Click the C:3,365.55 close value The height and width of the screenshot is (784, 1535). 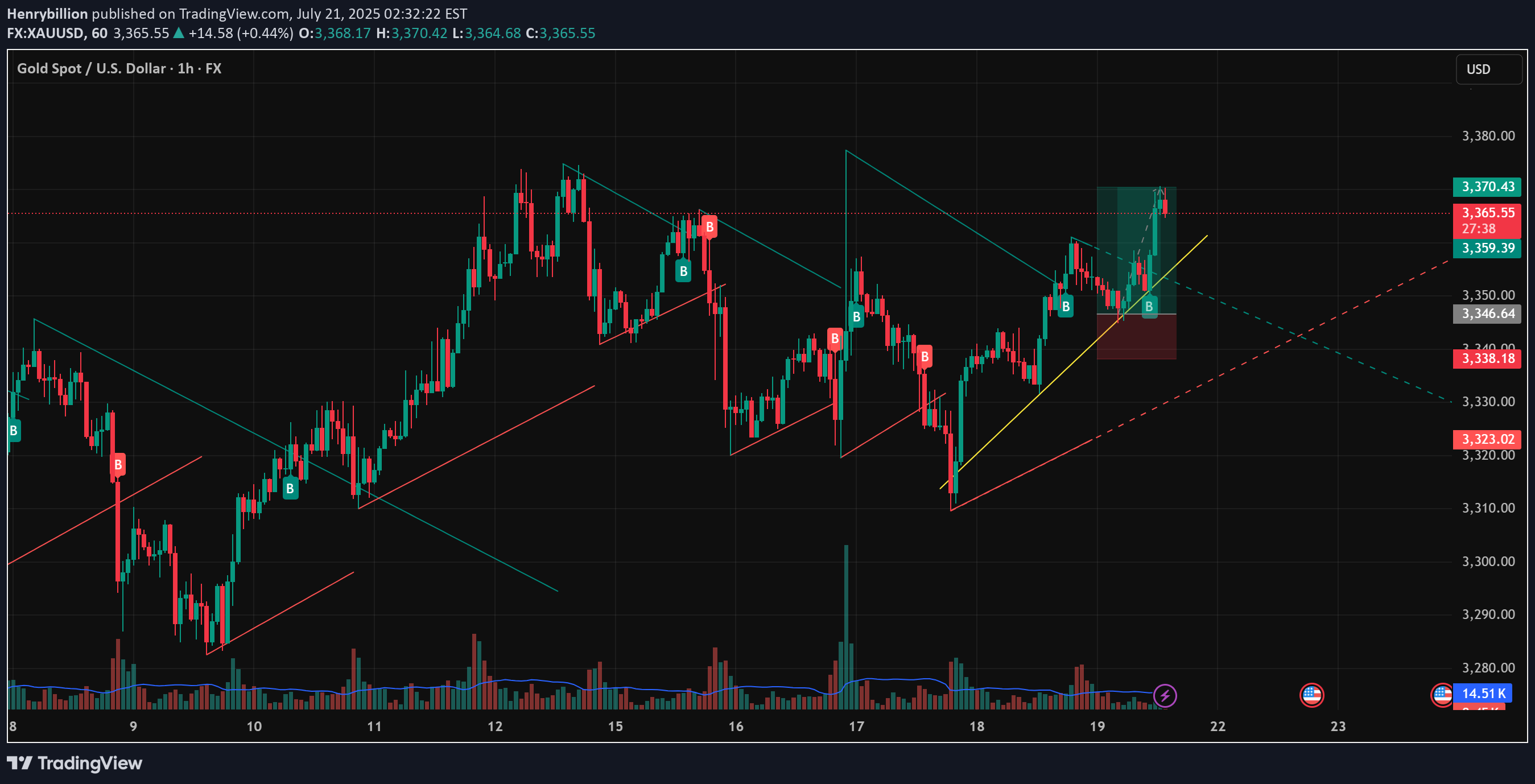pyautogui.click(x=560, y=34)
